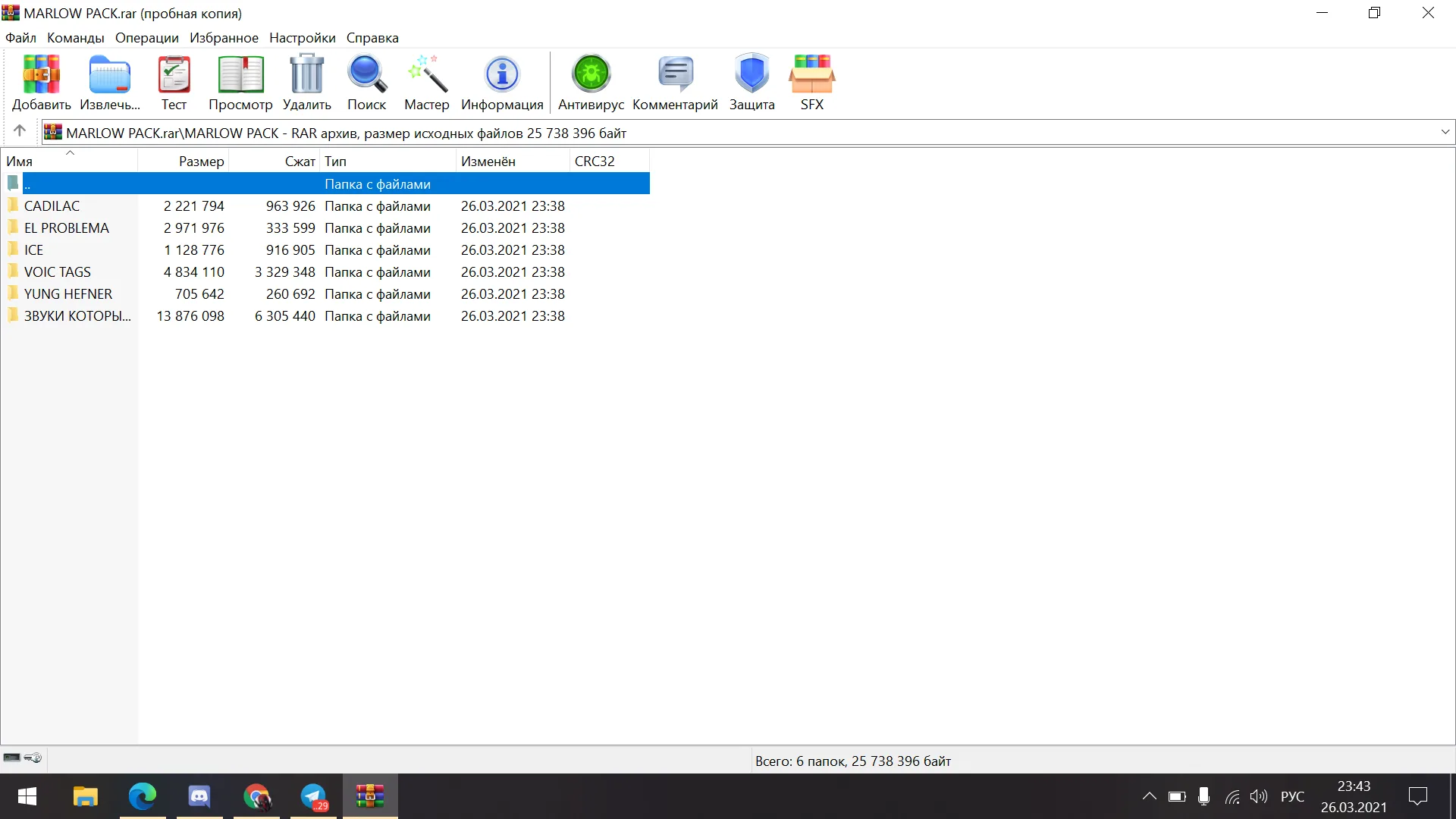The width and height of the screenshot is (1456, 819).
Task: Open the Операции menu
Action: pyautogui.click(x=147, y=38)
